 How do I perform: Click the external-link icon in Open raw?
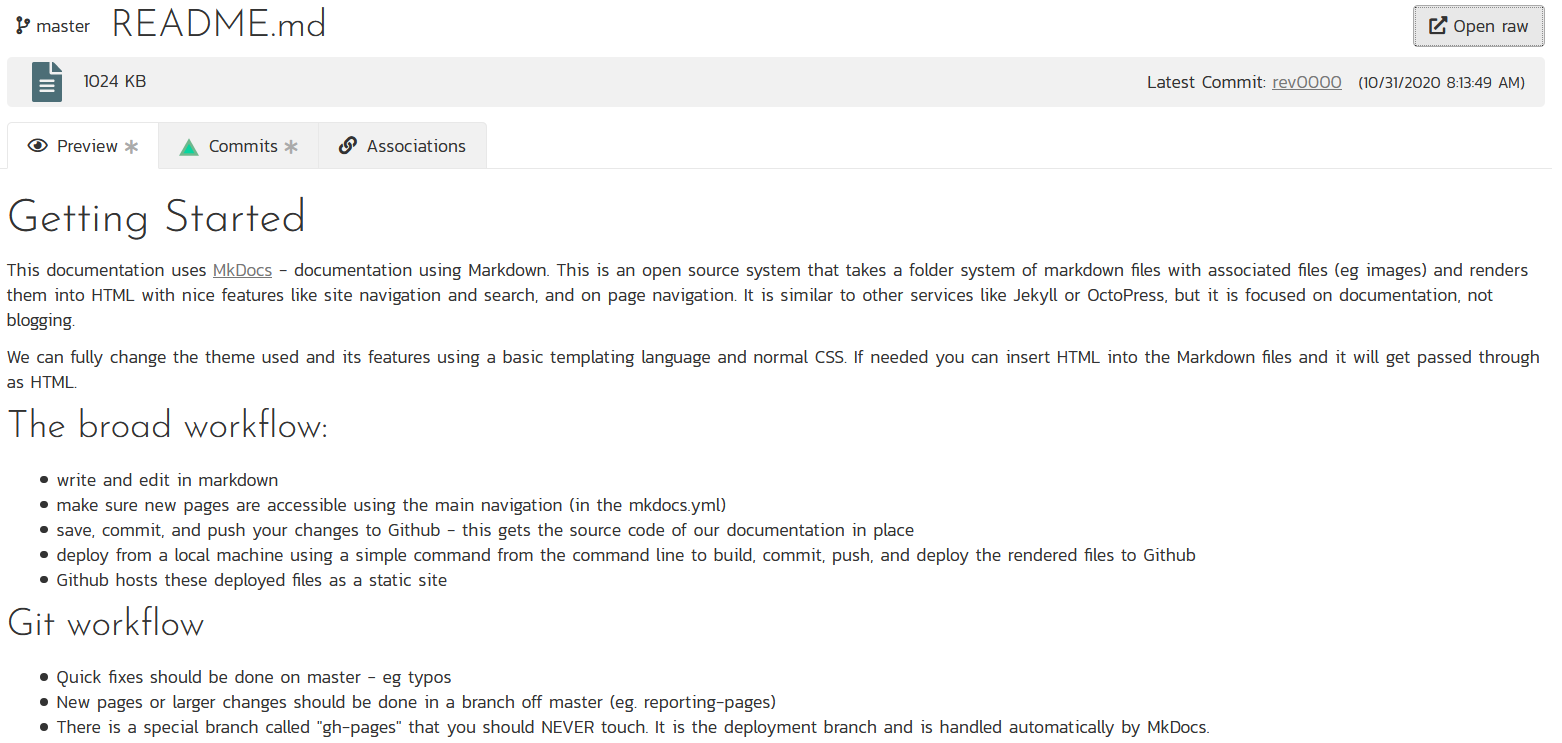click(1438, 26)
